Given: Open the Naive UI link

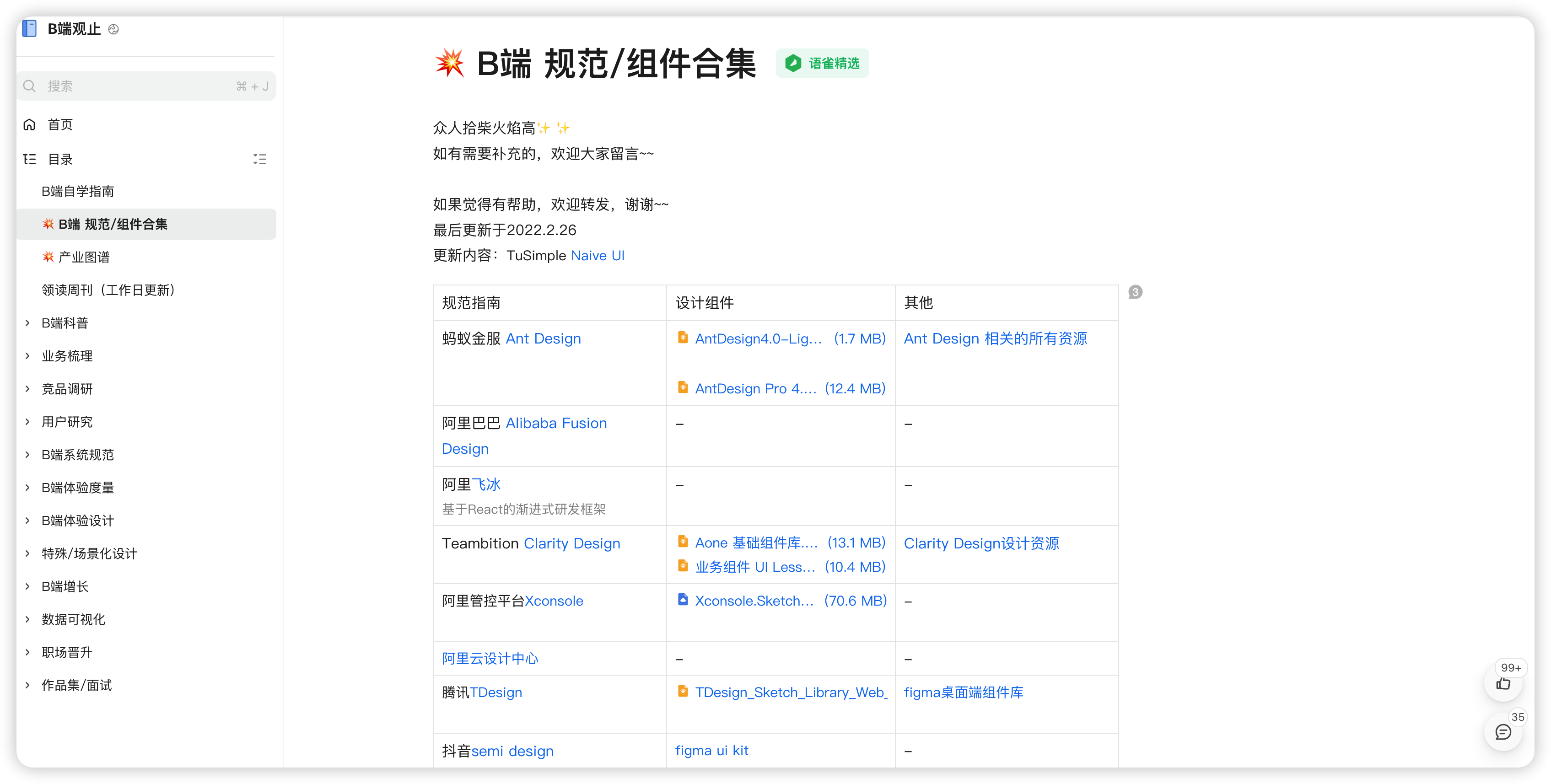Looking at the screenshot, I should point(597,255).
